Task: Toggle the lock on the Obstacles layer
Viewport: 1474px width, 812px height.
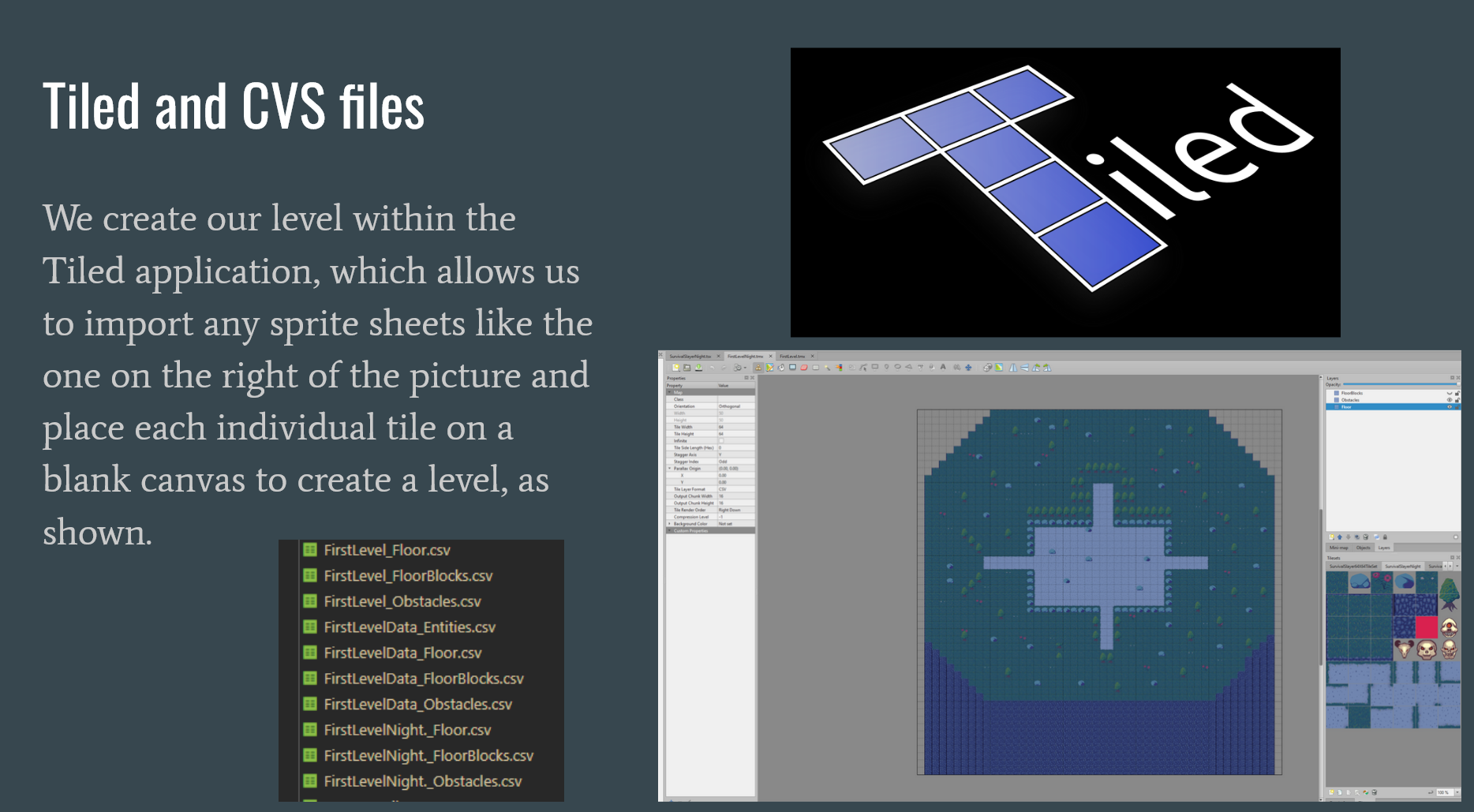Action: [1457, 400]
